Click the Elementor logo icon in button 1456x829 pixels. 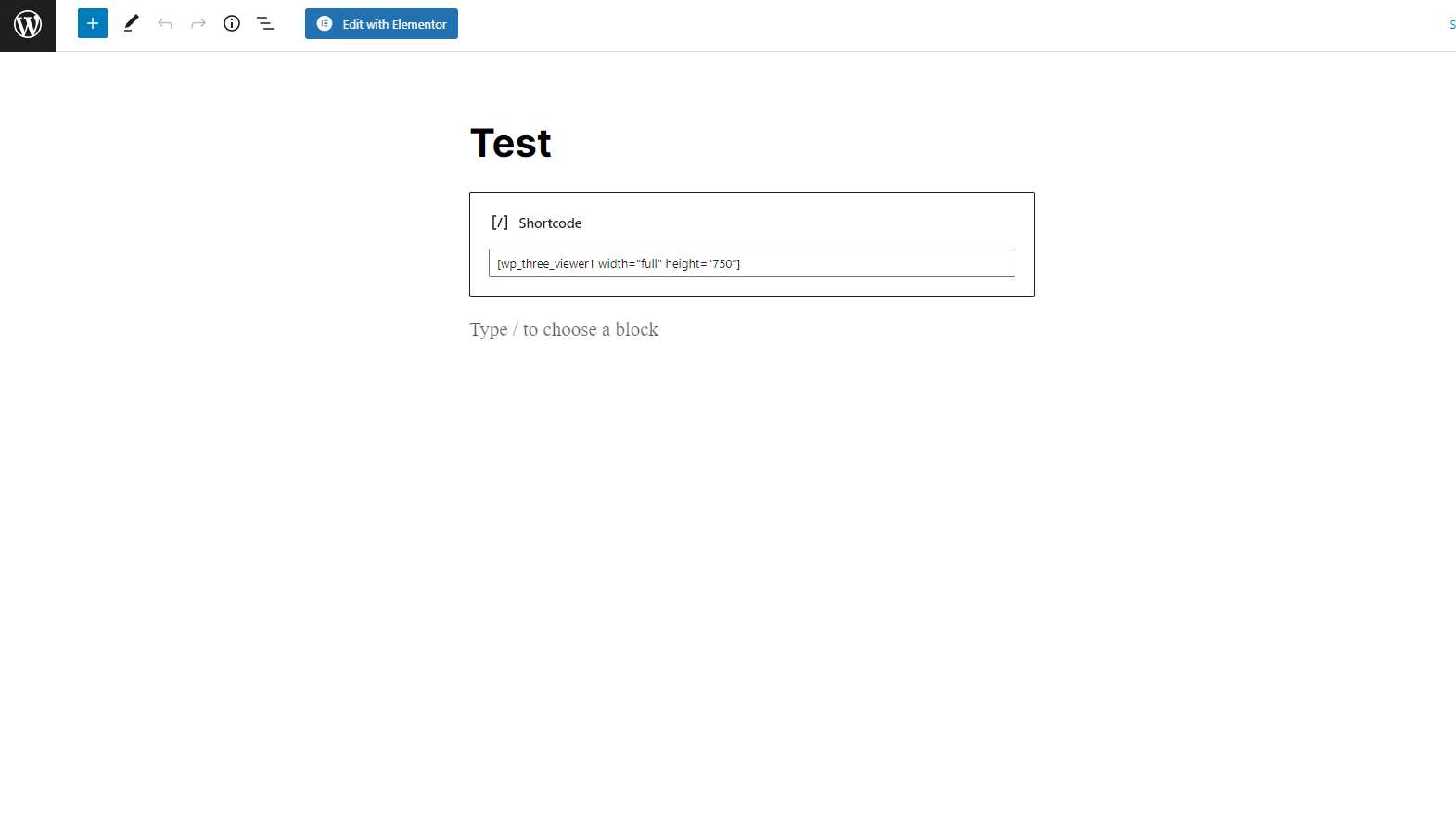[325, 24]
